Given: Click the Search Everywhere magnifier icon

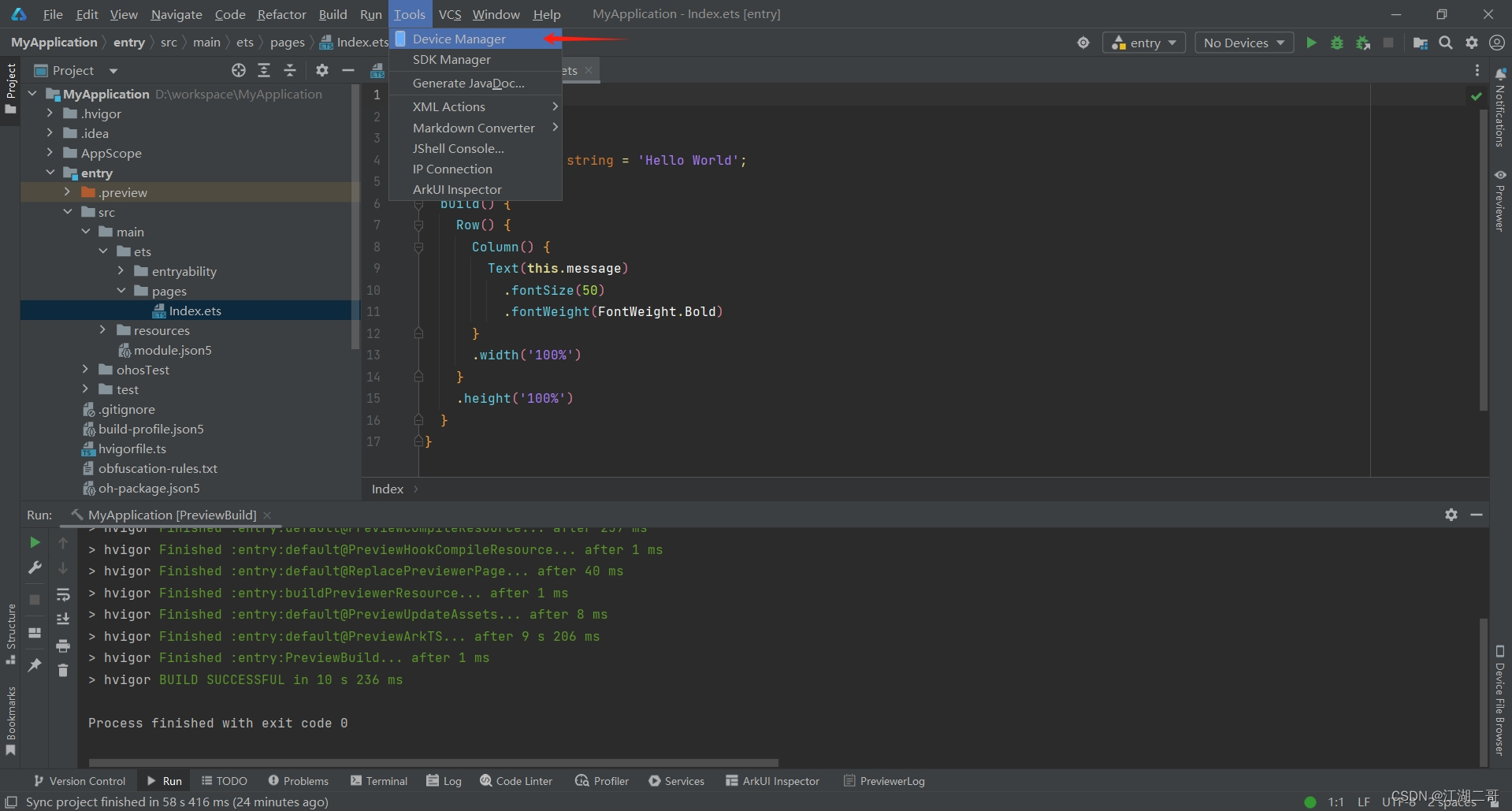Looking at the screenshot, I should tap(1446, 43).
